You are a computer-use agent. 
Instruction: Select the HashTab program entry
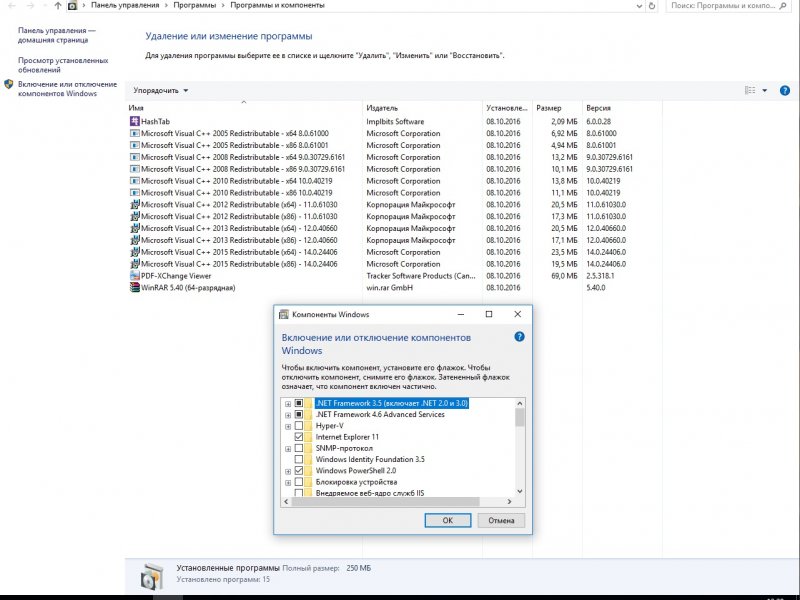pos(155,121)
